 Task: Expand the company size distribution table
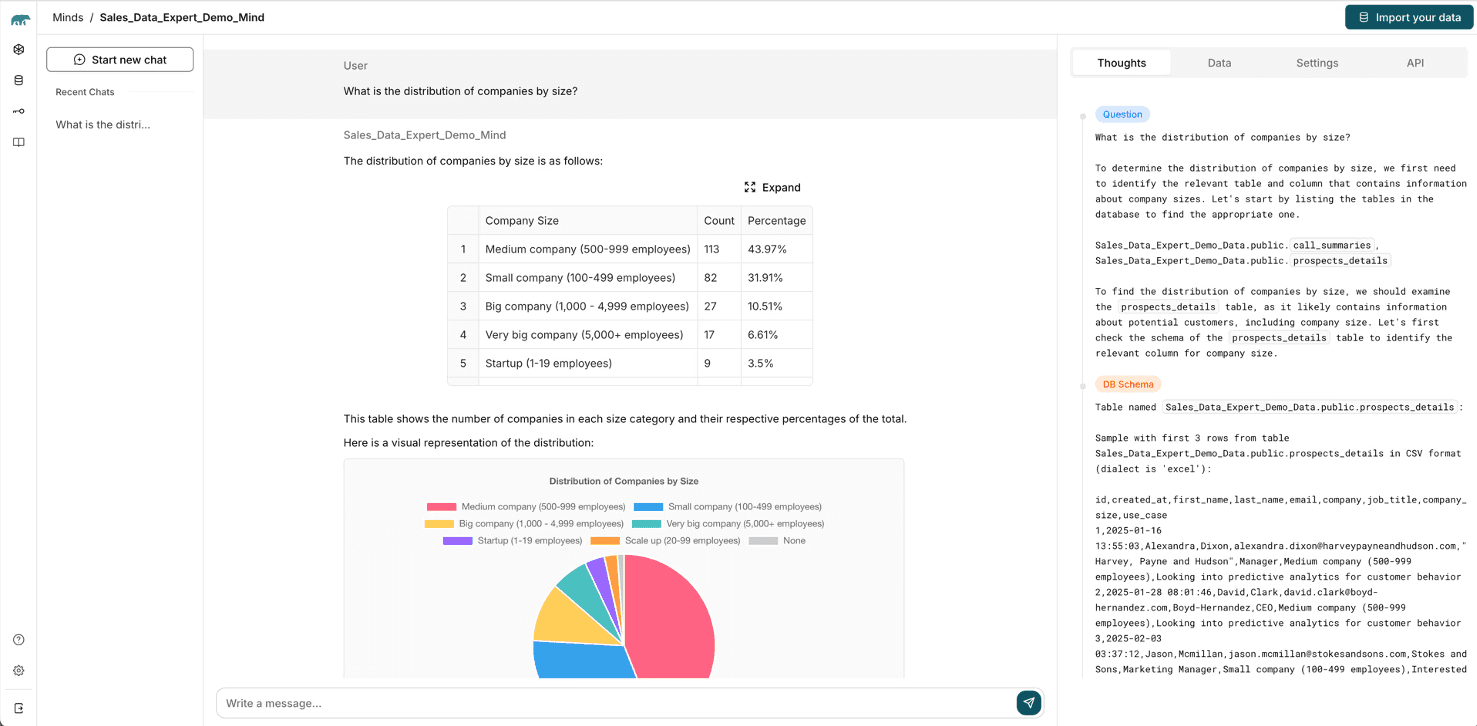(774, 187)
